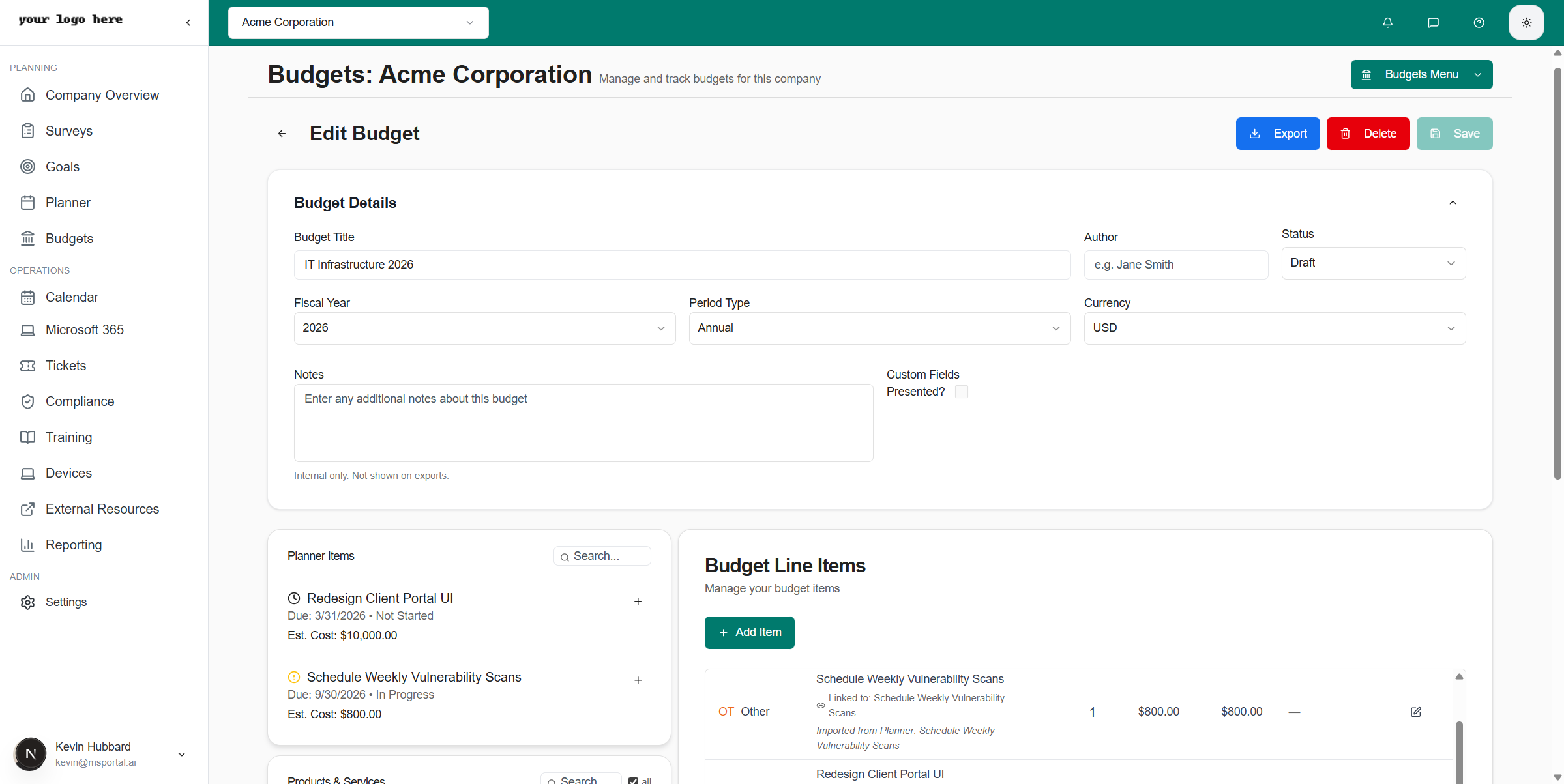Select the Planner icon in sidebar
Image resolution: width=1564 pixels, height=784 pixels.
(x=28, y=202)
